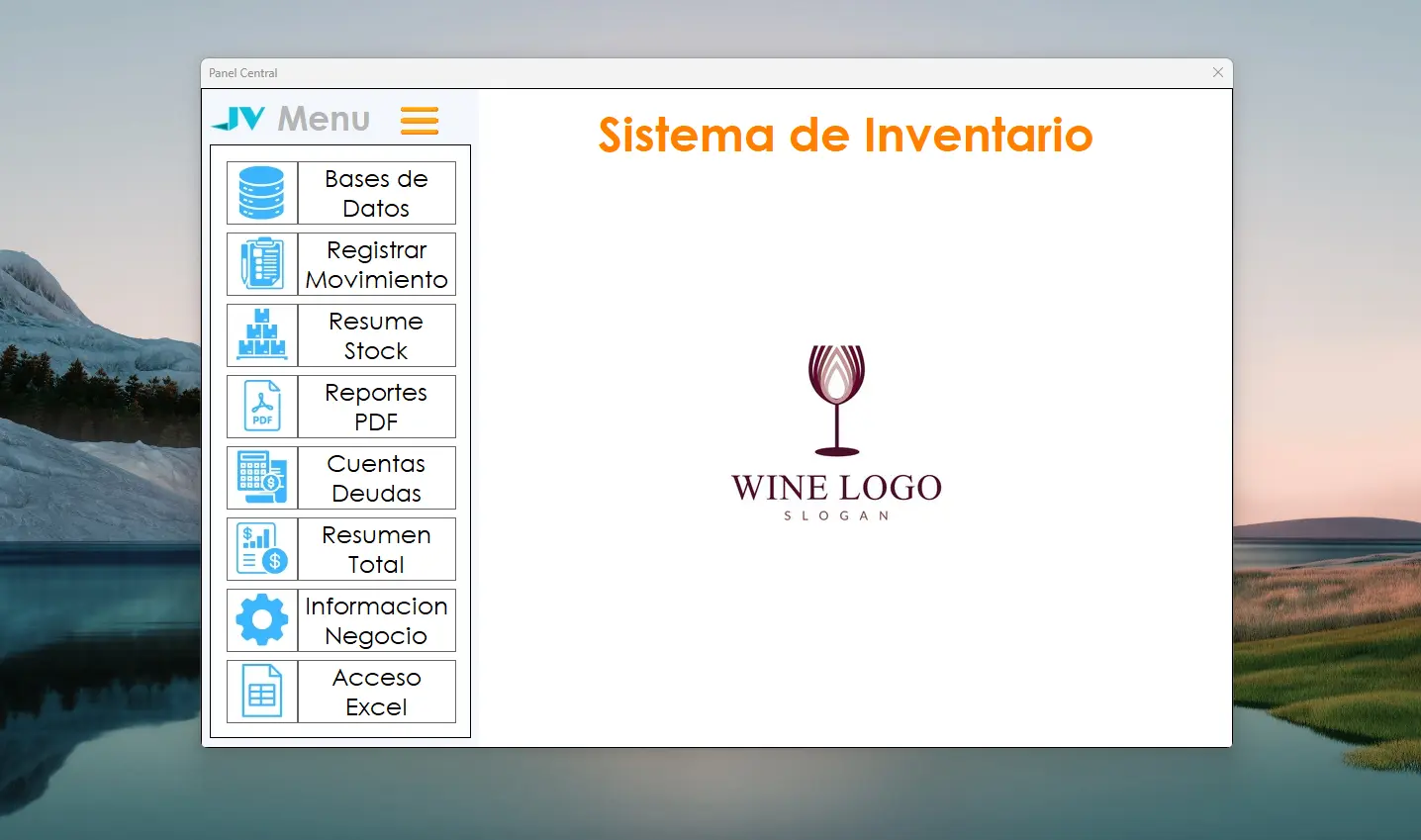Screen dimensions: 1421x840
Task: Select Registrar Movimiento button
Action: click(x=376, y=264)
